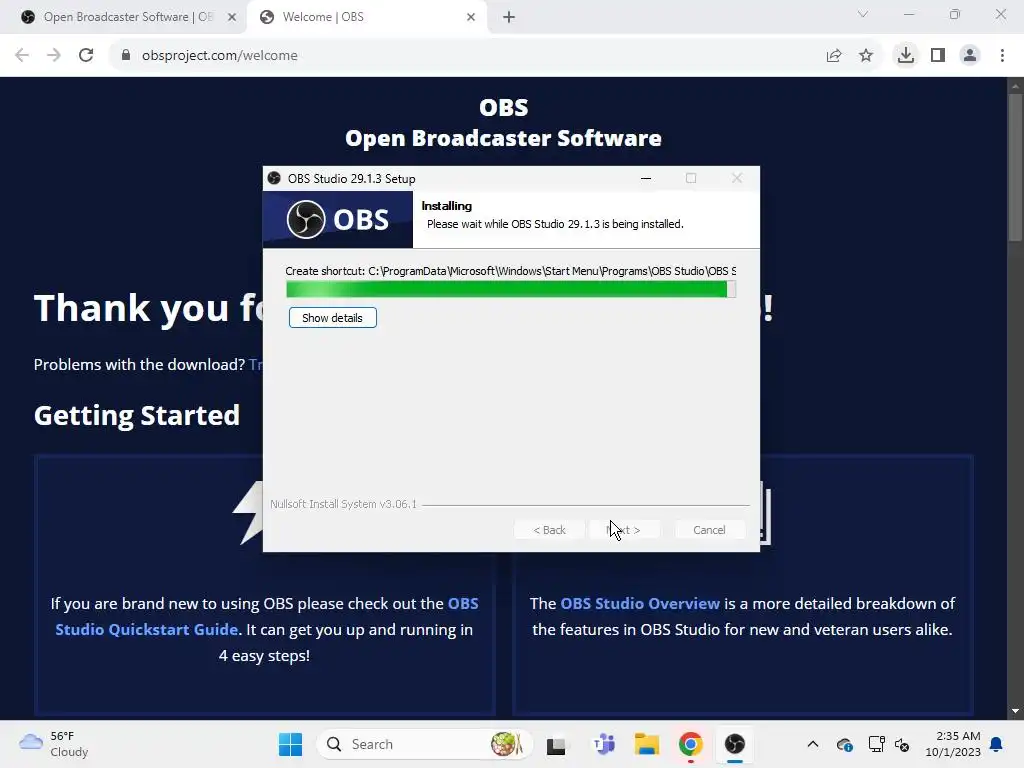Reload the current page
Viewport: 1024px width, 768px height.
(86, 56)
